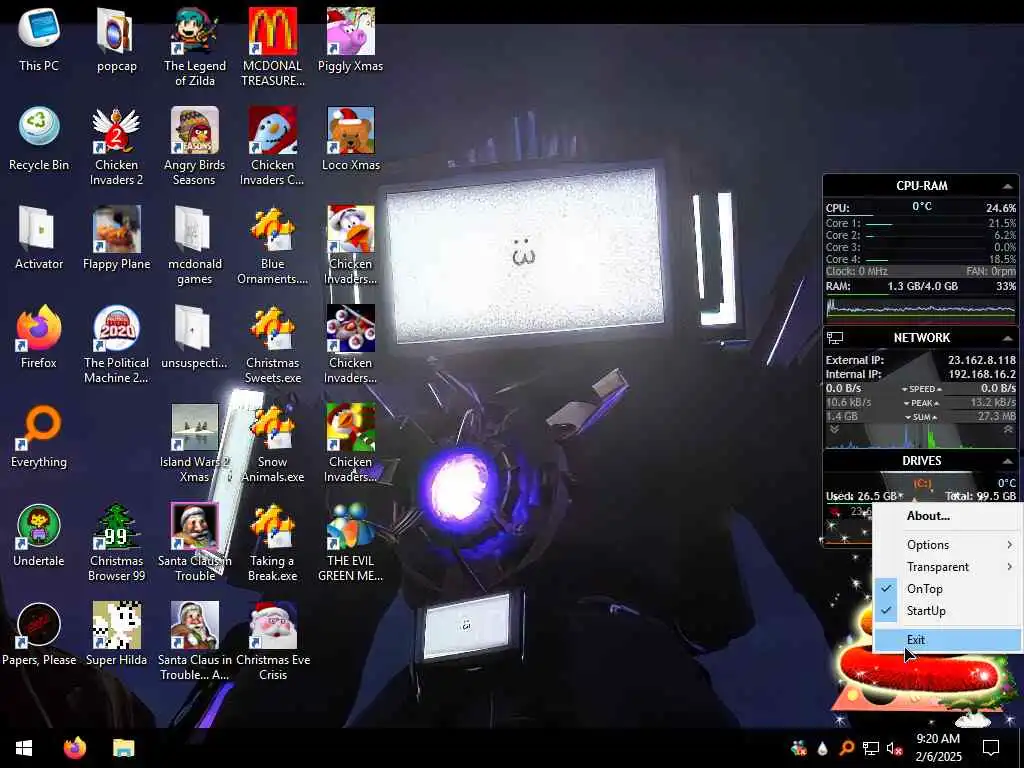Toggle the StartUp checked menu option
The height and width of the screenshot is (768, 1024).
[947, 611]
